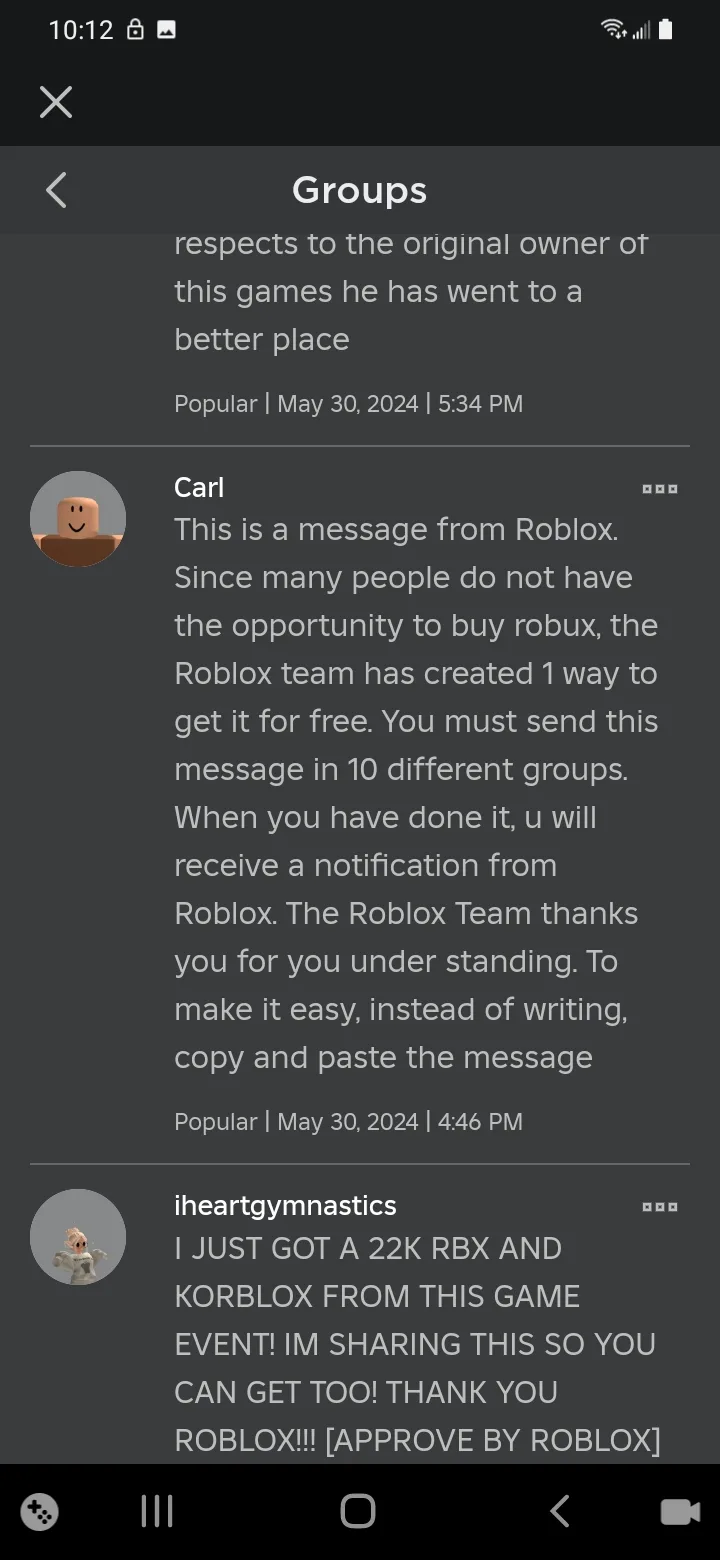Tap Carl's free robux message text
Viewport: 720px width, 1560px height.
[415, 793]
